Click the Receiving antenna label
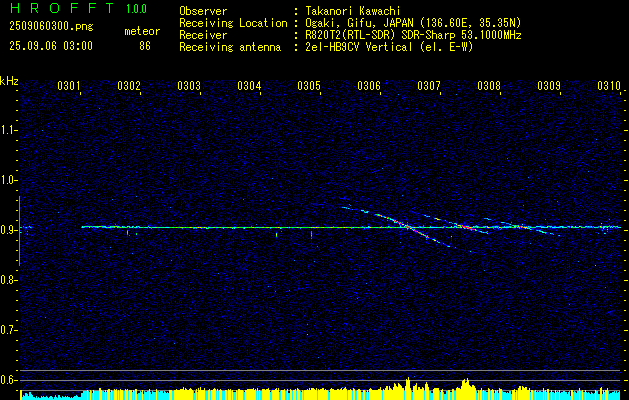Screen dimensions: 629x400 230,47
